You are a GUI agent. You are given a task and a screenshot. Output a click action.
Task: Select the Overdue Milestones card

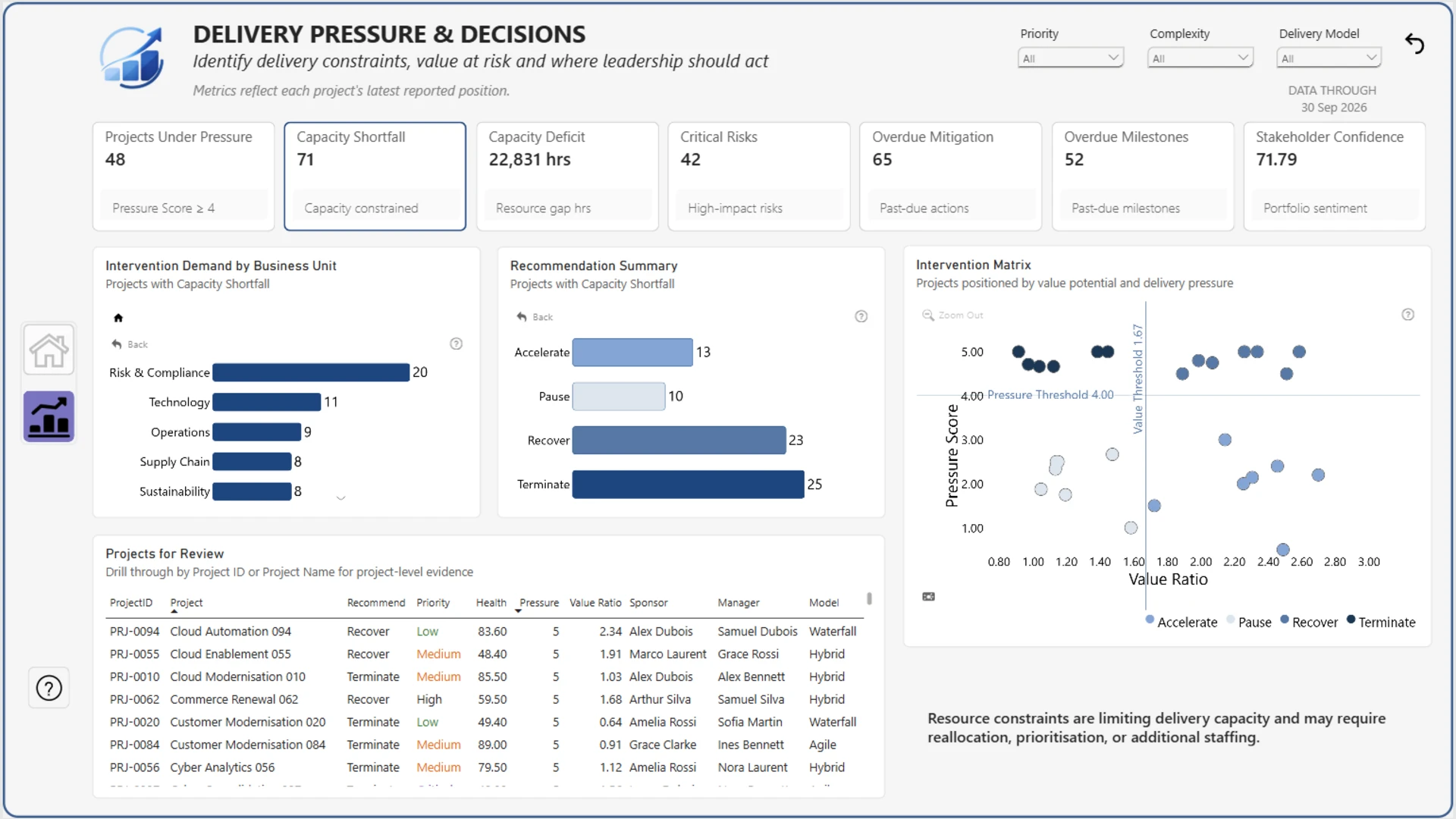1142,176
